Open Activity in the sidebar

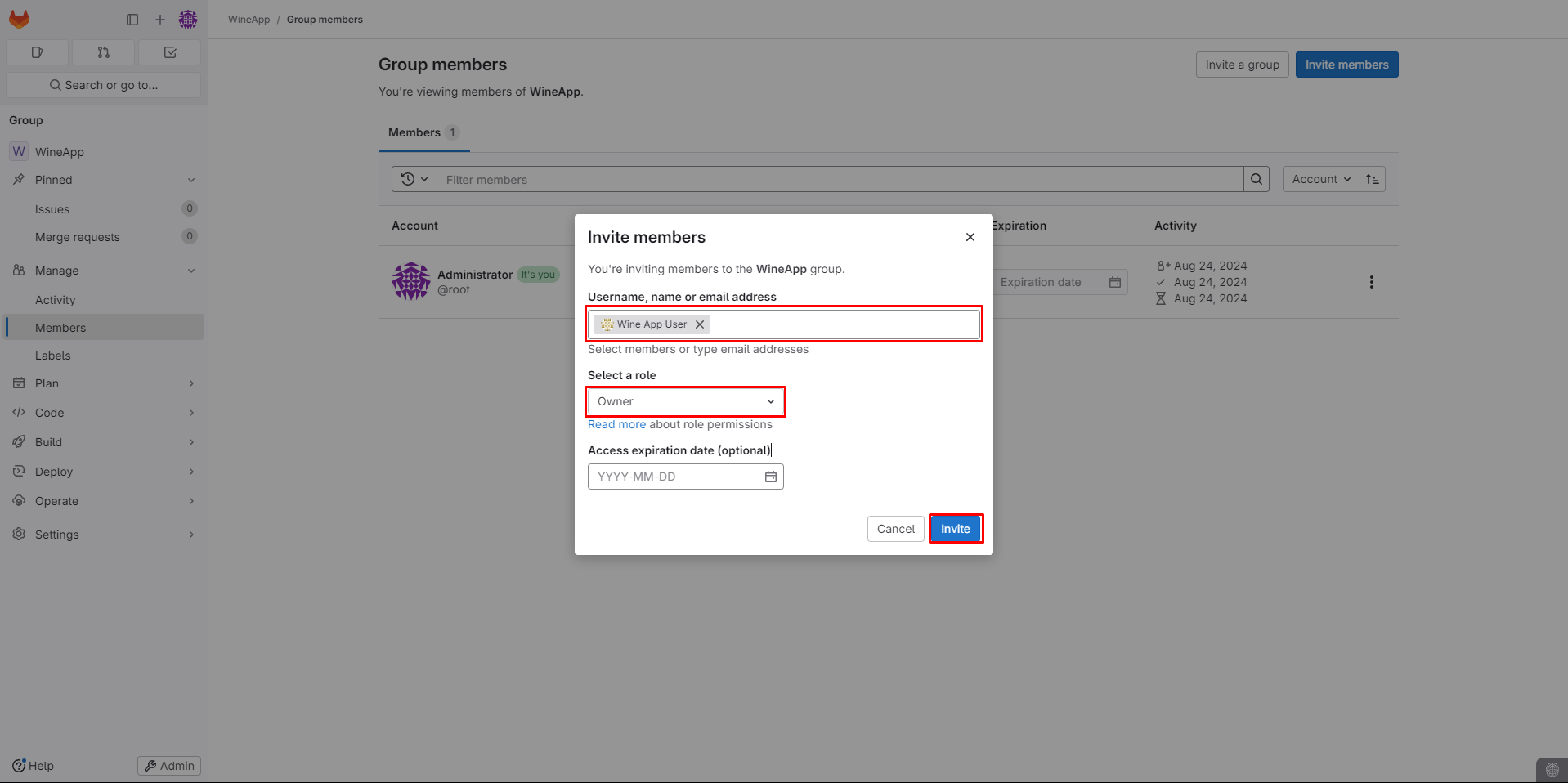55,300
